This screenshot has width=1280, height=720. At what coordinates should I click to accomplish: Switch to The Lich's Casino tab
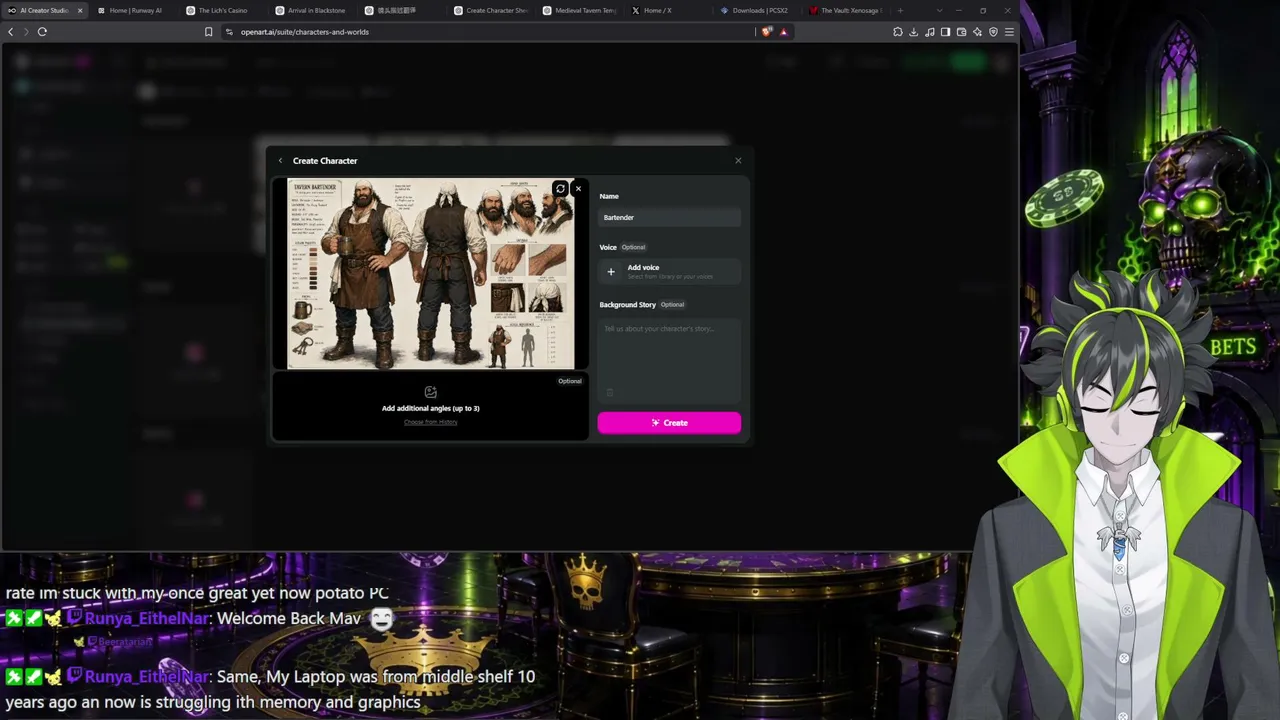[x=223, y=10]
